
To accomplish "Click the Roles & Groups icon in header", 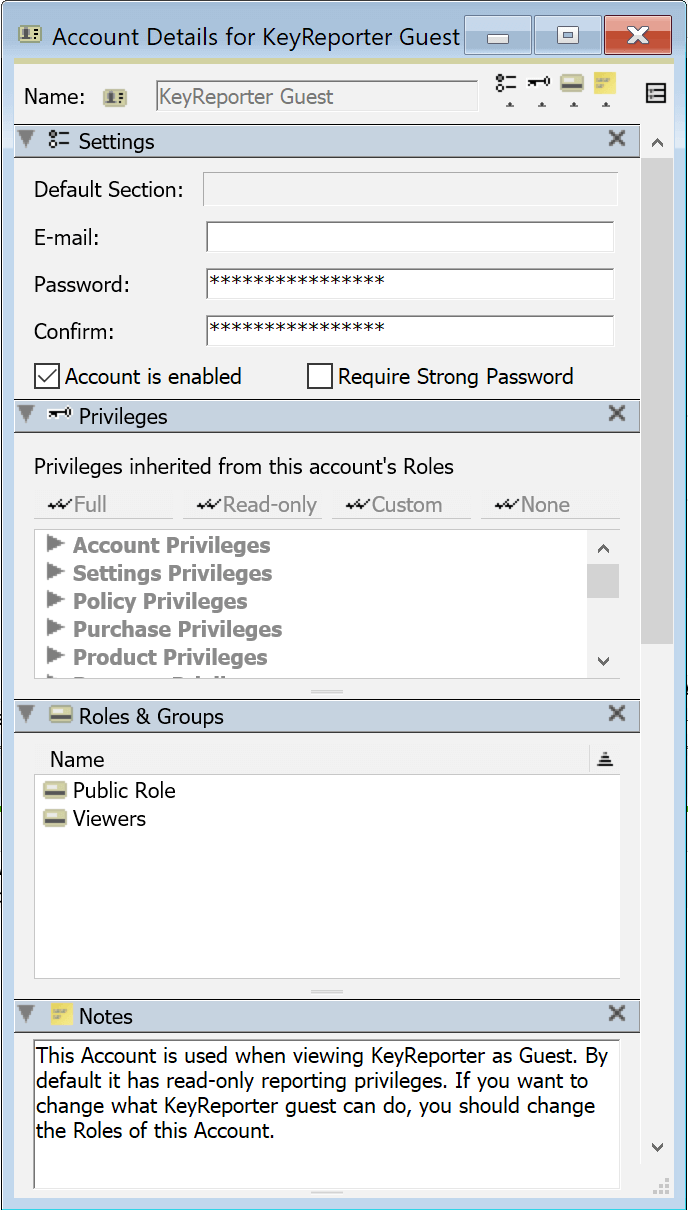I will 572,84.
